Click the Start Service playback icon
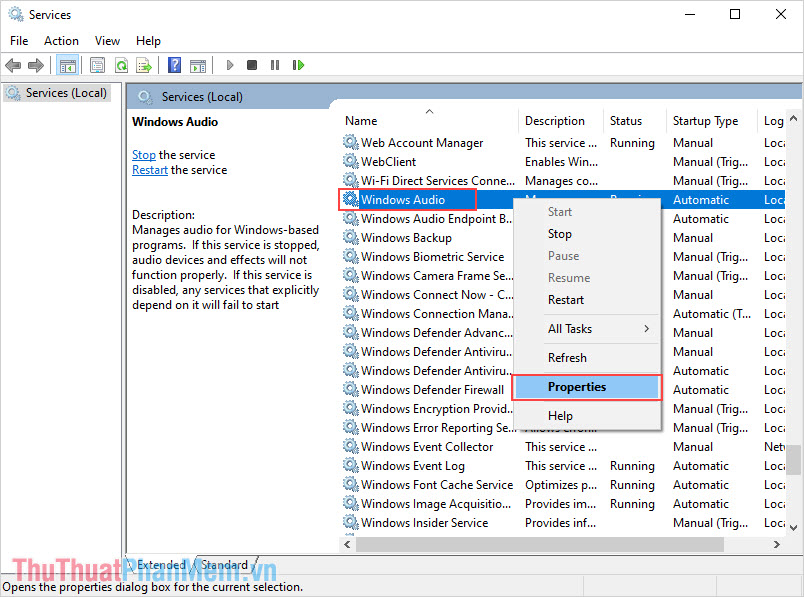The height and width of the screenshot is (597, 804). point(229,65)
